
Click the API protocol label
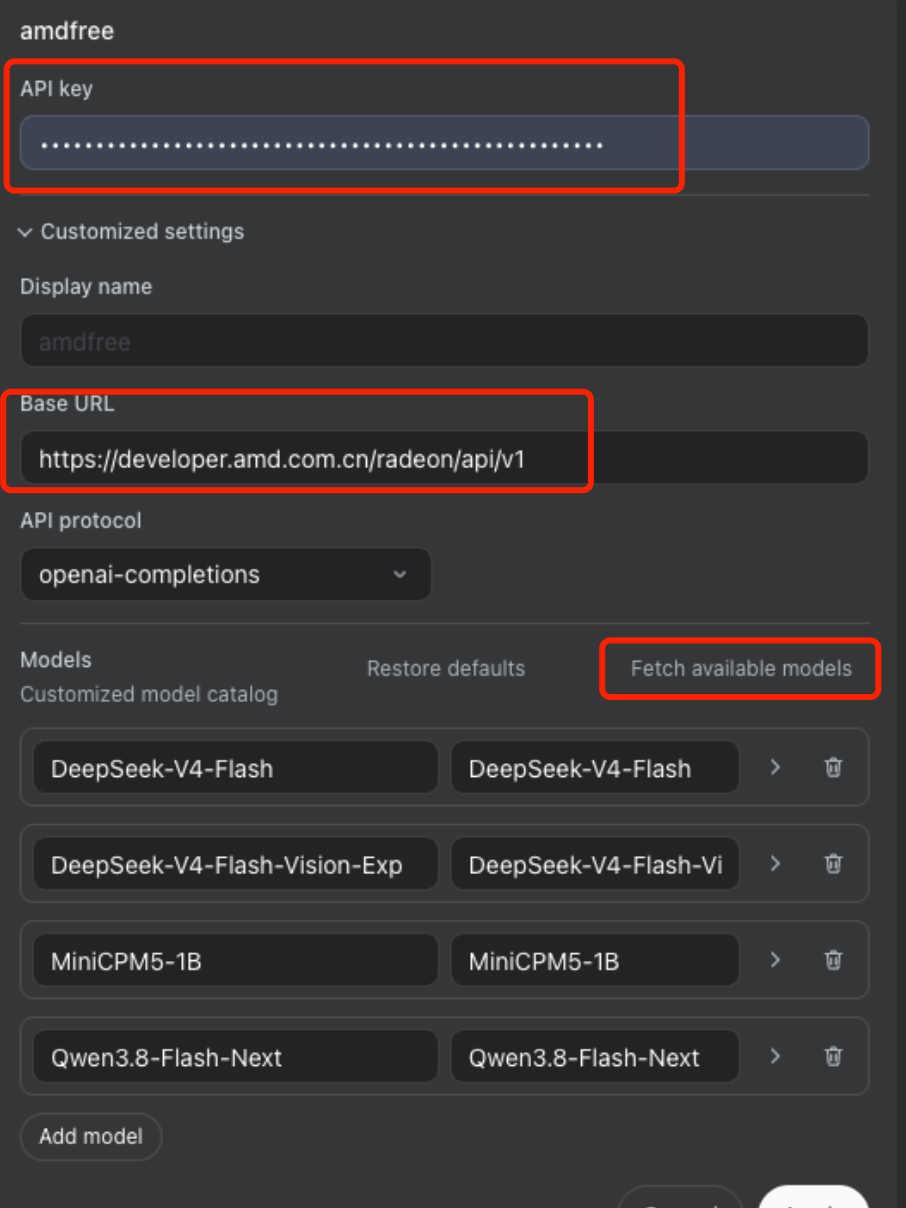(81, 521)
